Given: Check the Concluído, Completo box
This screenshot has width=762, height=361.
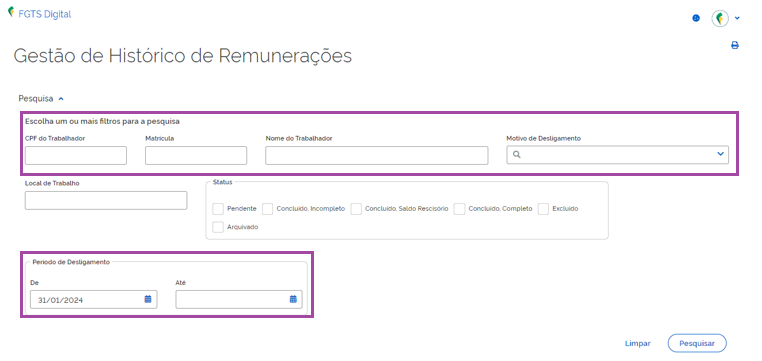Looking at the screenshot, I should click(x=459, y=208).
